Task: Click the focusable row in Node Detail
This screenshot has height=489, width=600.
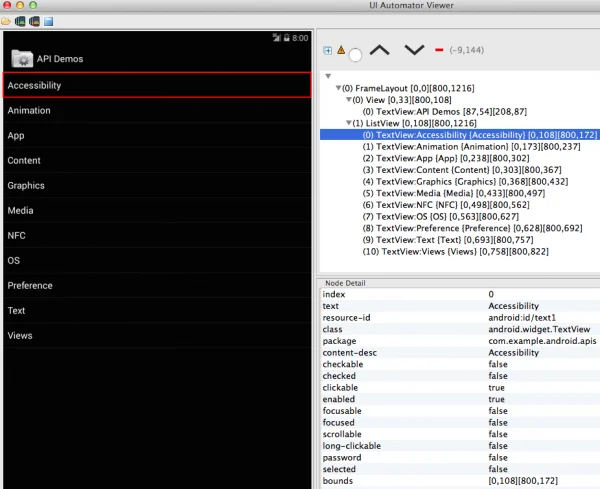Action: [460, 411]
